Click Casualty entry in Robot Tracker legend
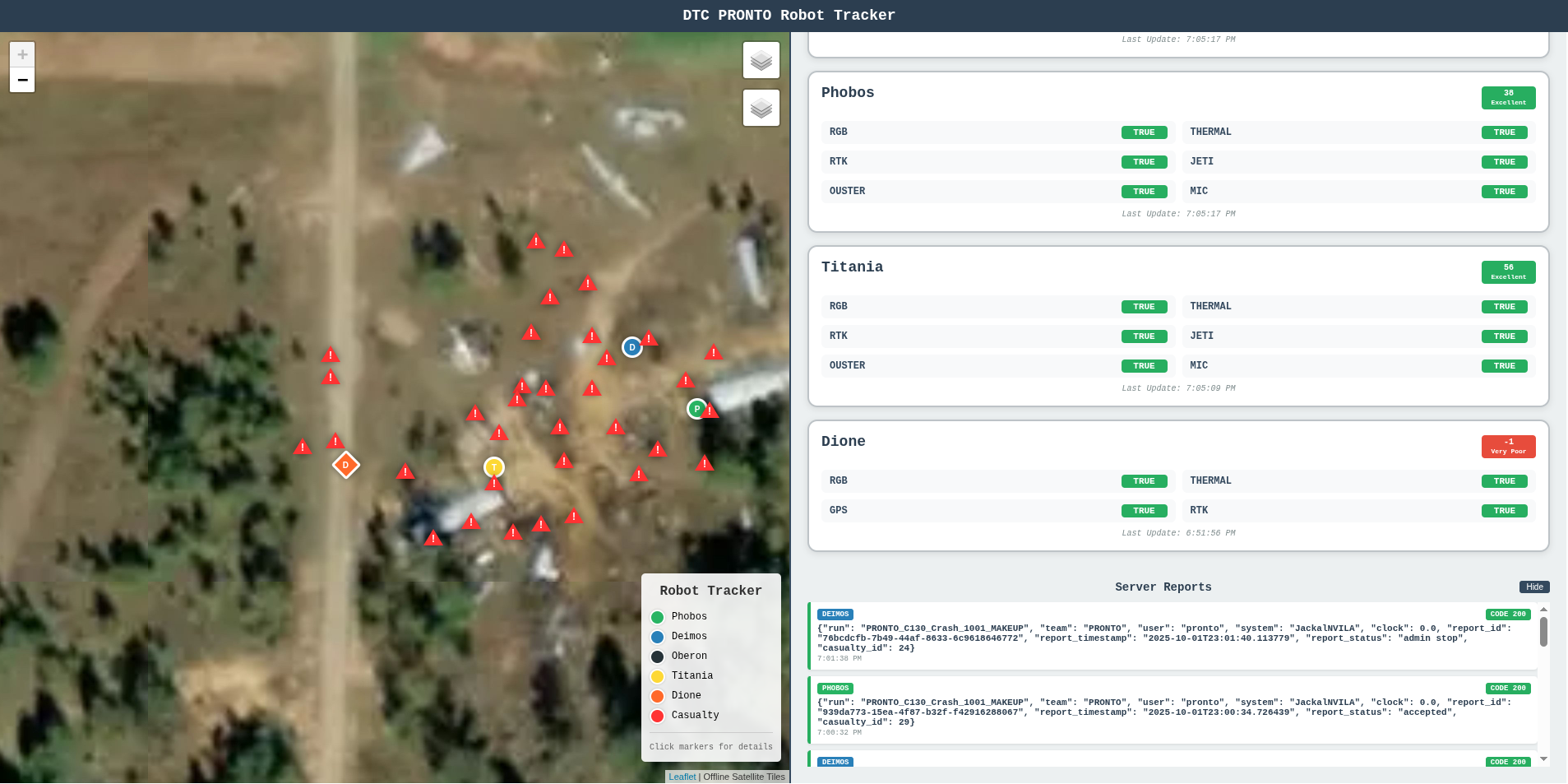 [x=694, y=715]
